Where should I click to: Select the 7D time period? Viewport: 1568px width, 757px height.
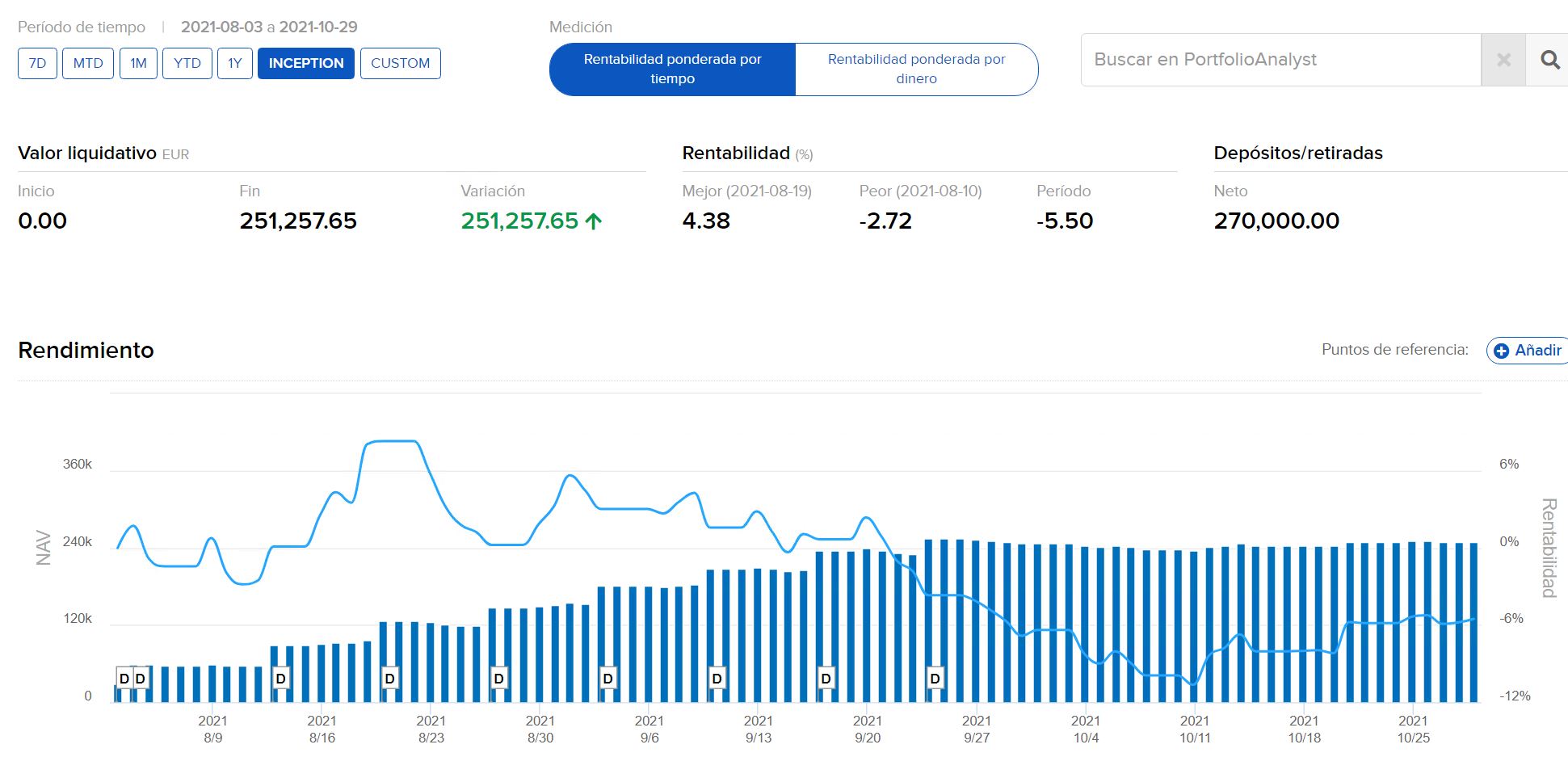37,63
